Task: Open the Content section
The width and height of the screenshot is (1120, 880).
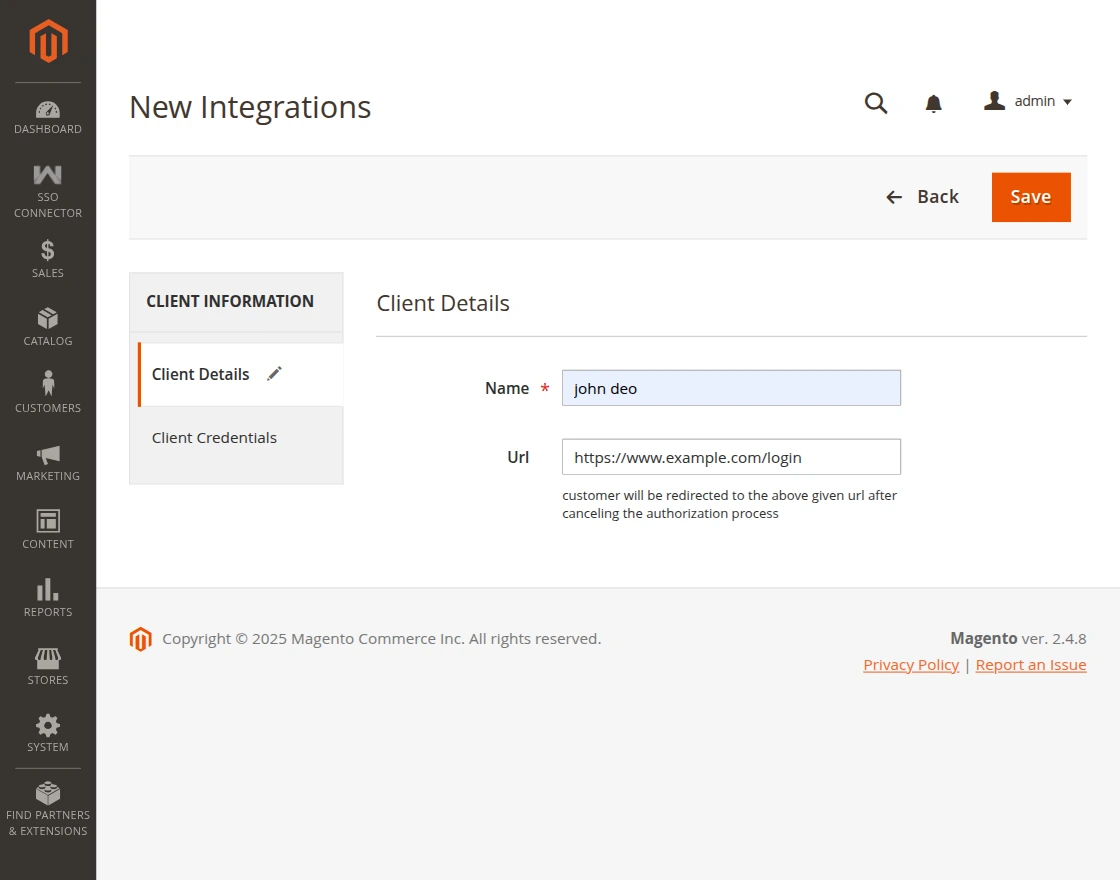Action: click(47, 530)
